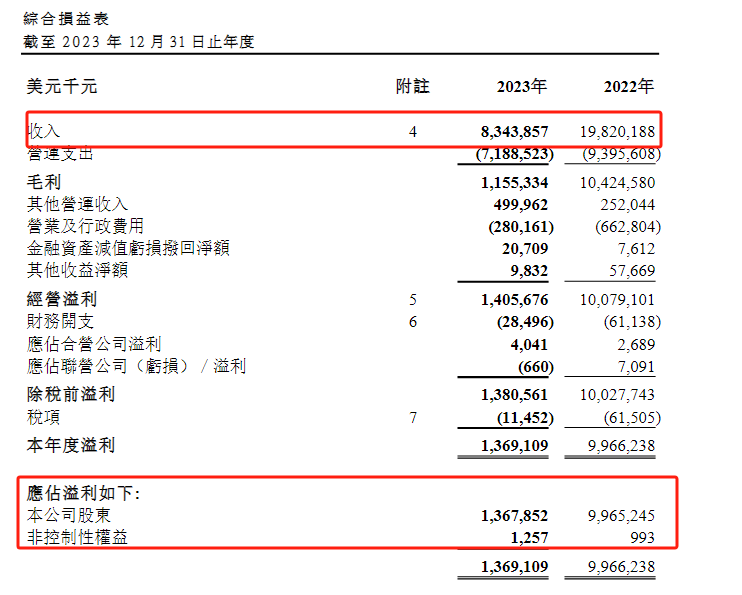Select the 收入 row label

point(44,131)
